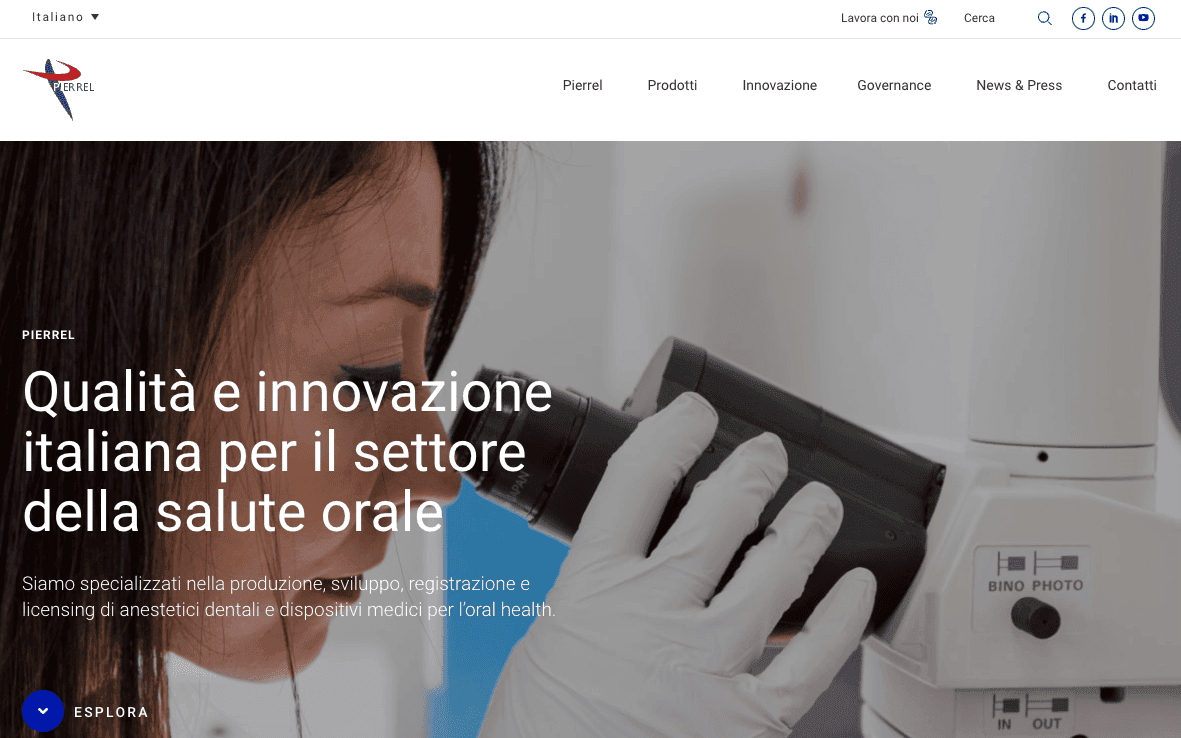This screenshot has width=1181, height=738.
Task: Open the Contatti page link
Action: point(1131,85)
